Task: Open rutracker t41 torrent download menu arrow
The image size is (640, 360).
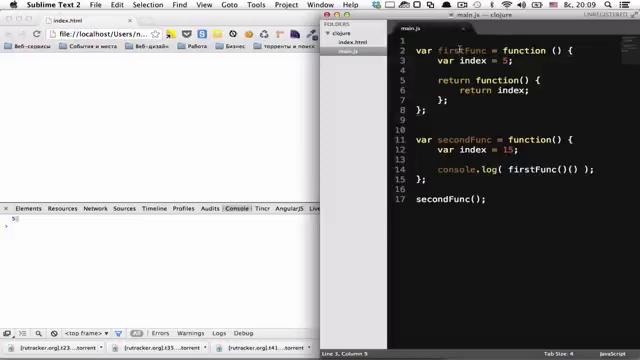Action: pos(309,348)
